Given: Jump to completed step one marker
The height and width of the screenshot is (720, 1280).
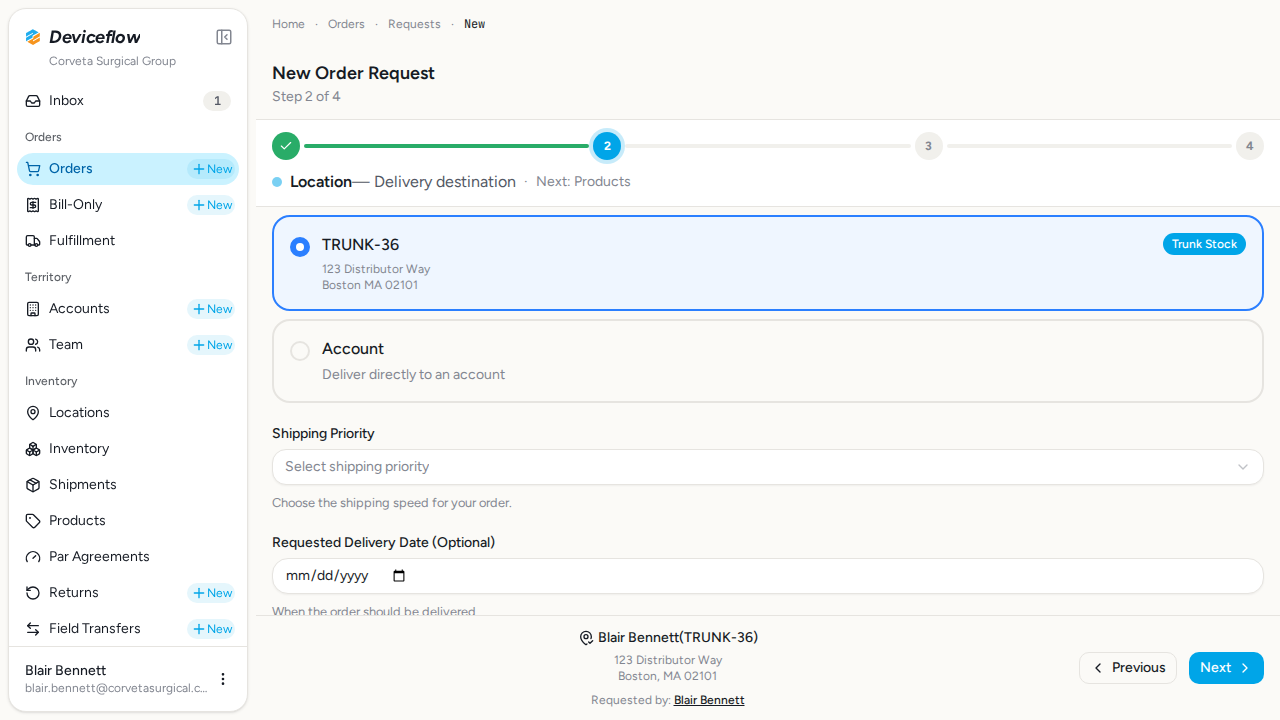Looking at the screenshot, I should [286, 146].
